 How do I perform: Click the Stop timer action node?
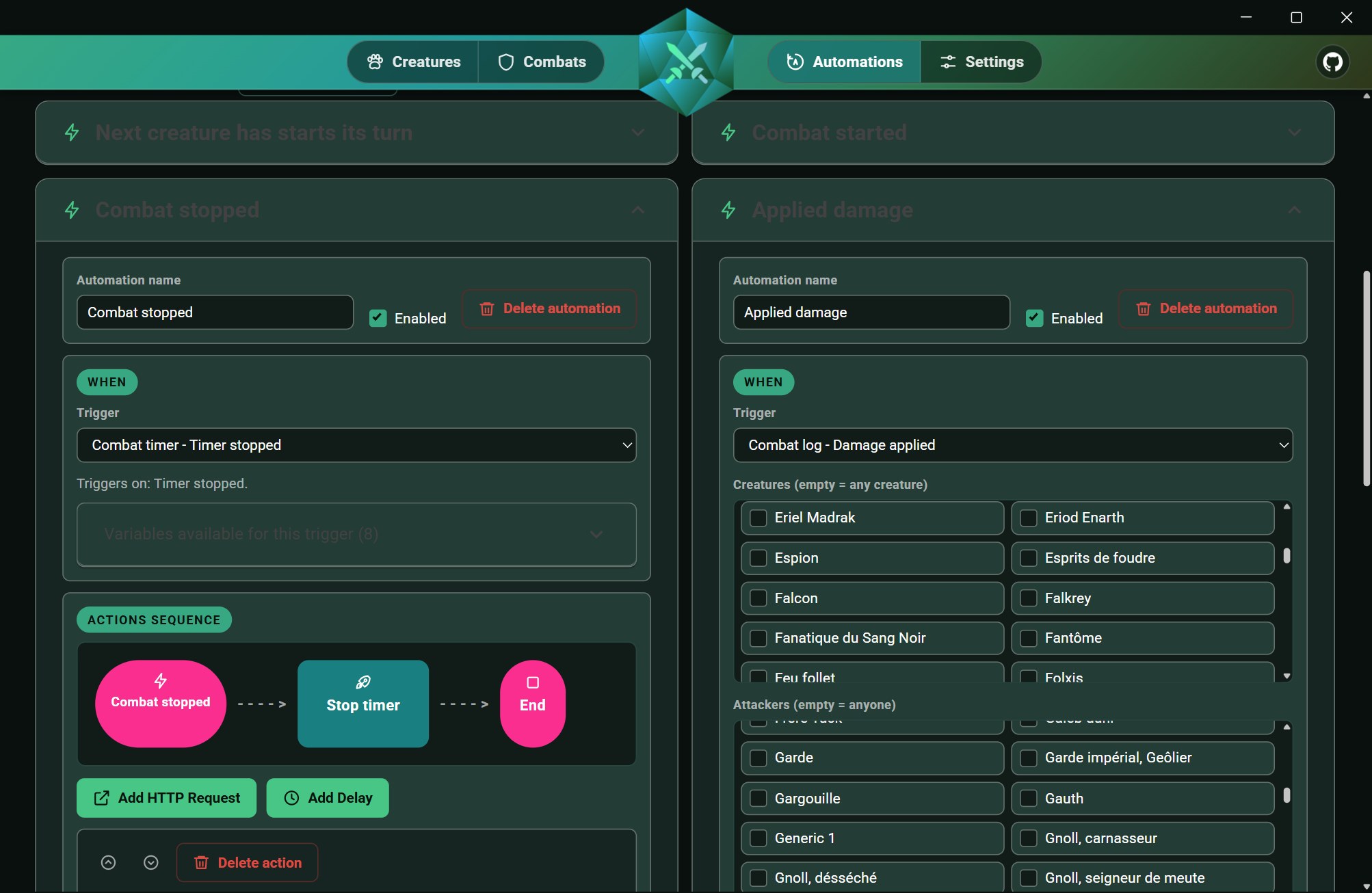363,704
